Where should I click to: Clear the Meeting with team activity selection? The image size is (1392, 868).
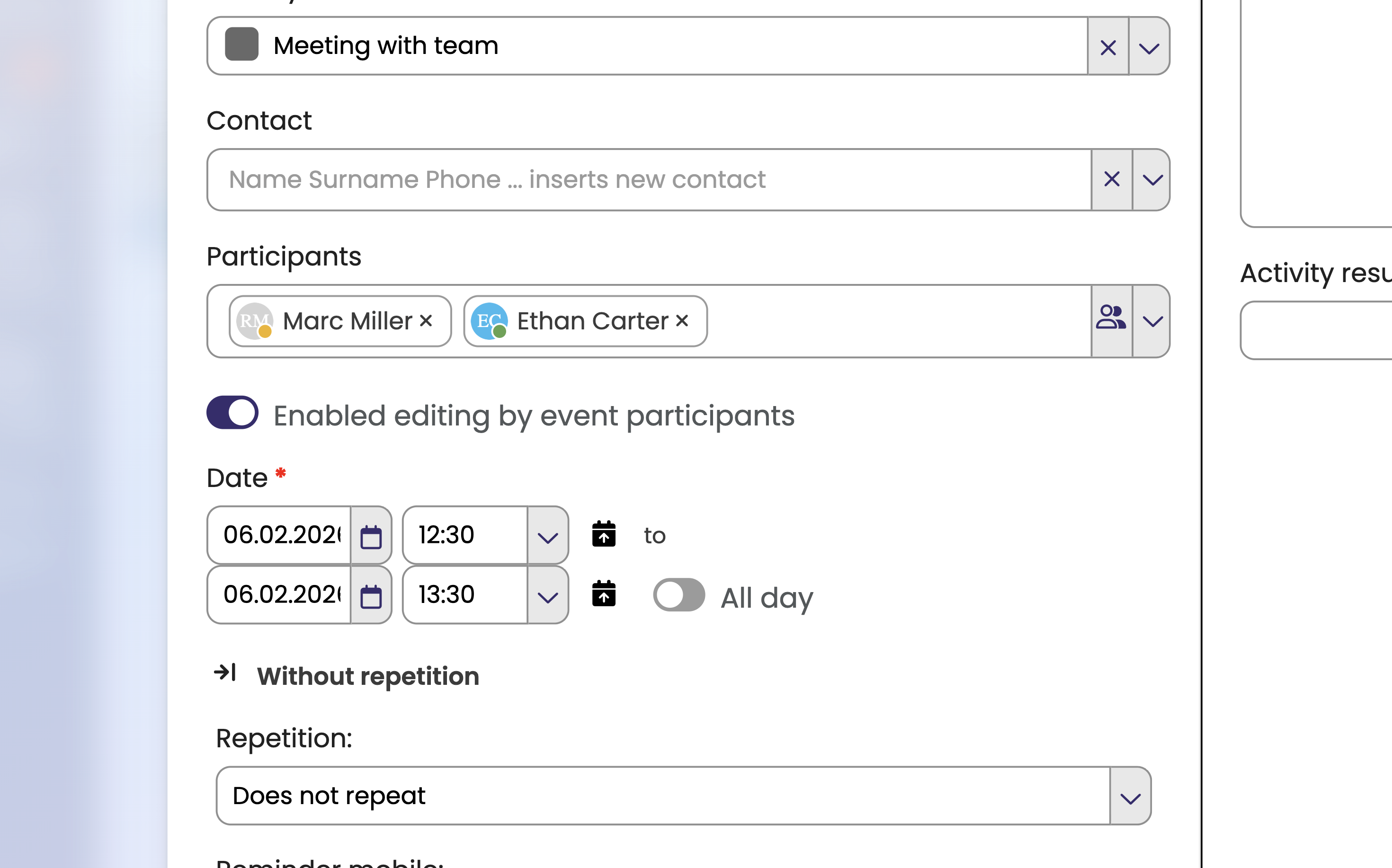pos(1108,47)
